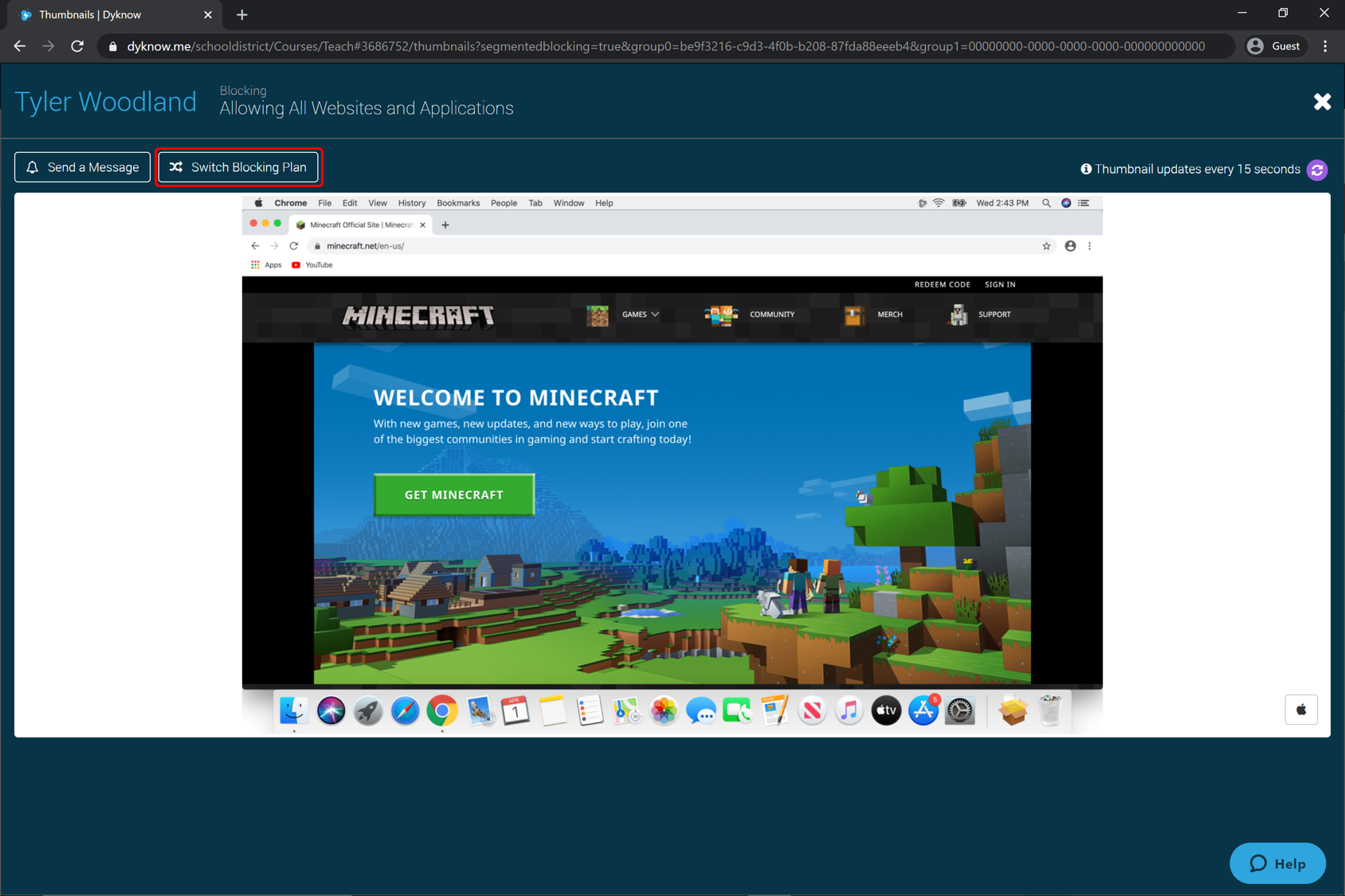Click Calendar in the student's dock

pos(516,710)
